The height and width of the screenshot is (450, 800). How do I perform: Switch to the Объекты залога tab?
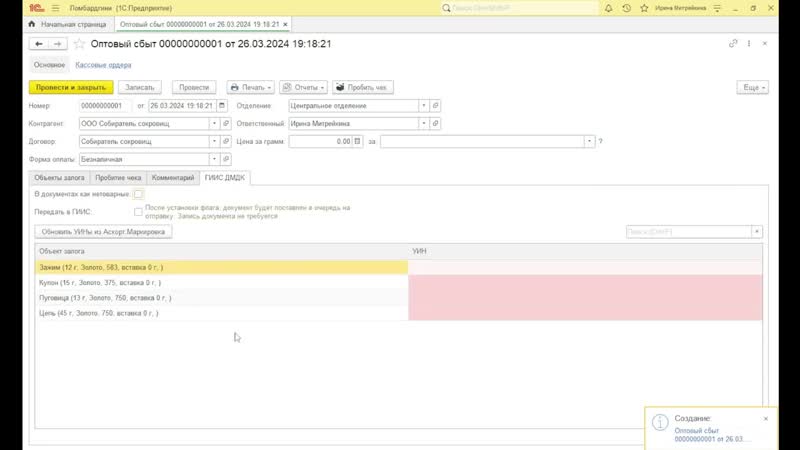(x=60, y=177)
